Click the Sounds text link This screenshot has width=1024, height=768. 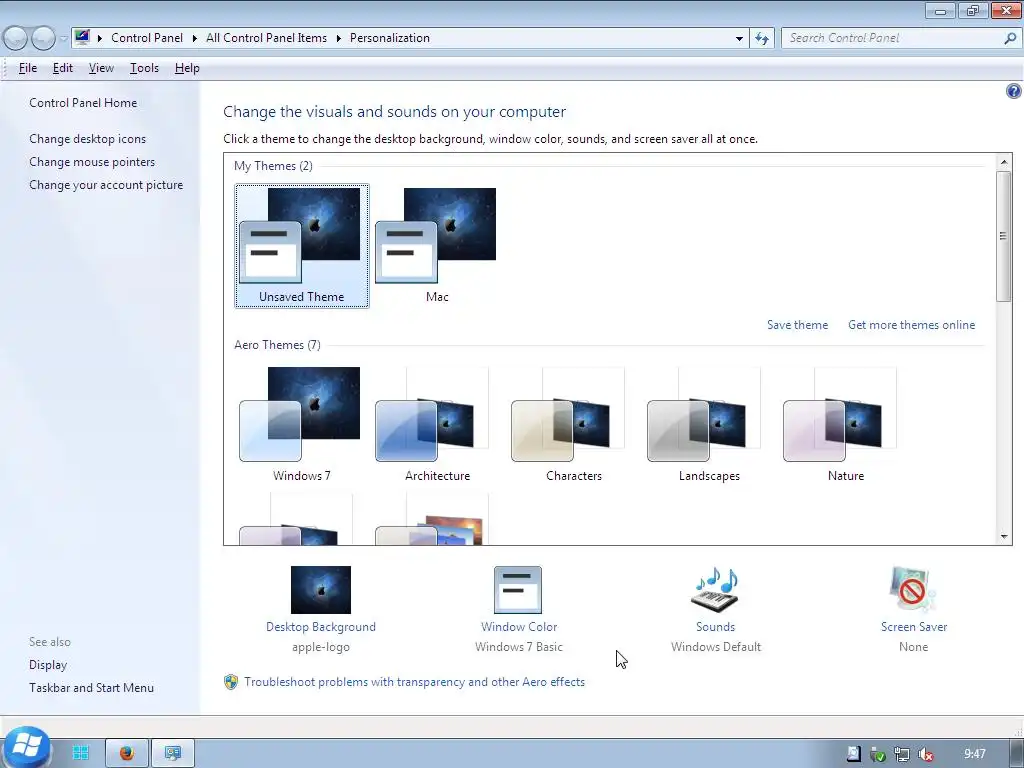coord(716,627)
